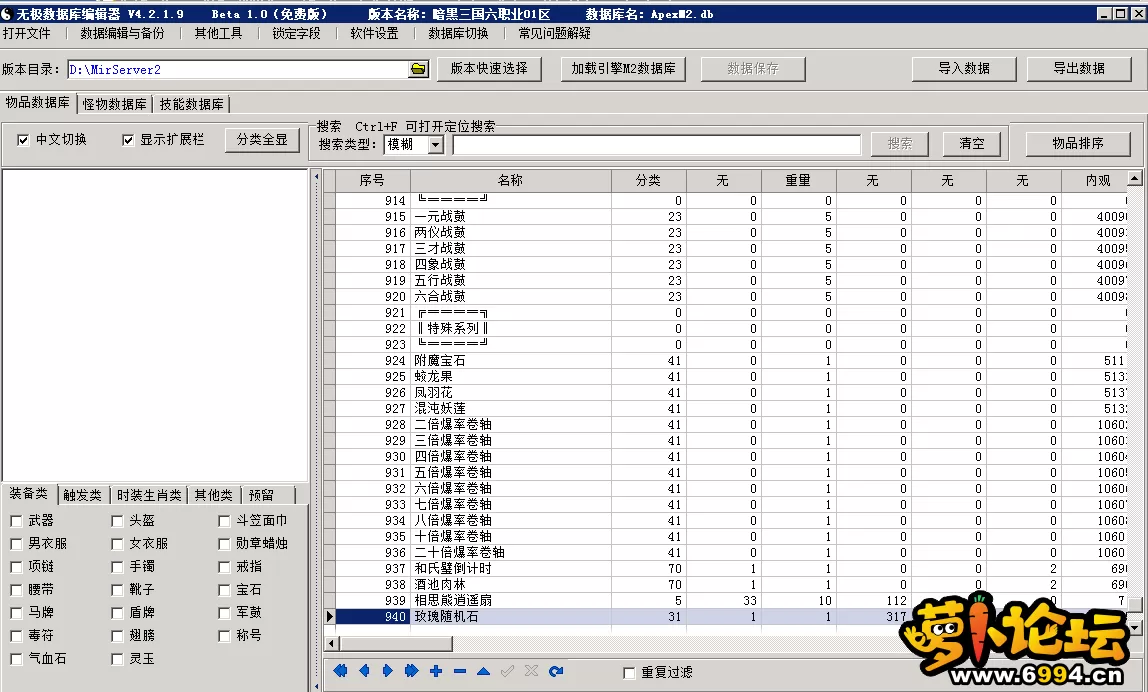Insert new record with plus icon
Image resolution: width=1148 pixels, height=692 pixels.
pyautogui.click(x=436, y=671)
